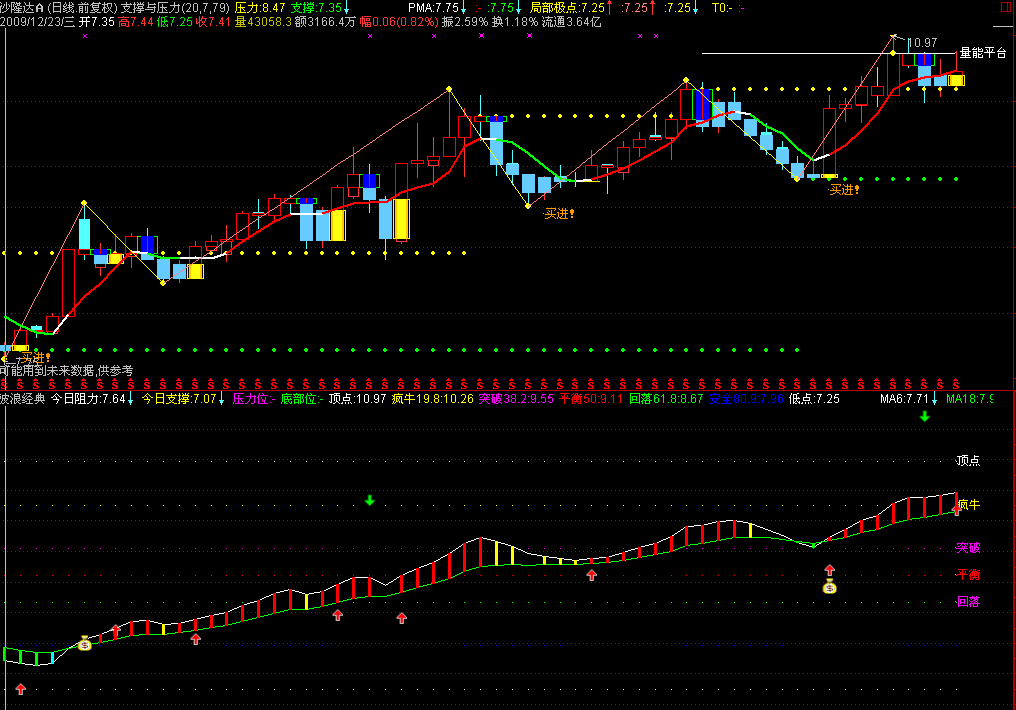This screenshot has width=1016, height=710.
Task: Click the 振2.59% amplitude value
Action: (465, 22)
